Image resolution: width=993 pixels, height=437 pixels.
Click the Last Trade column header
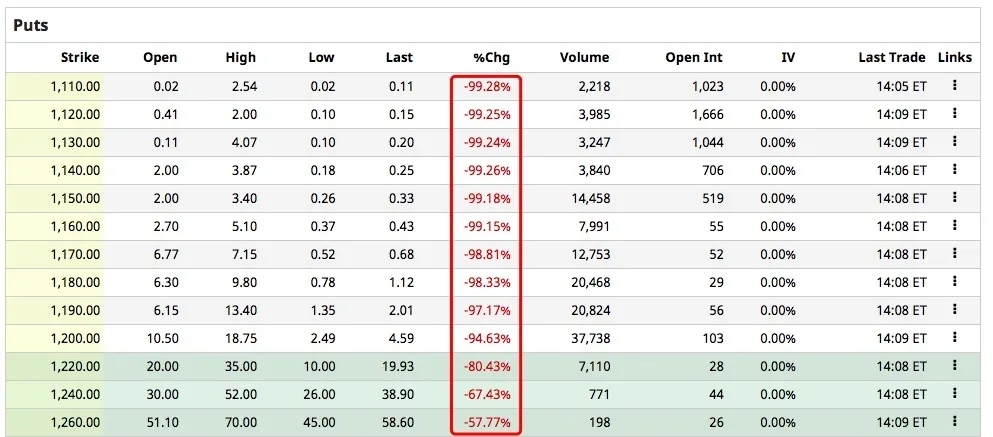point(891,57)
